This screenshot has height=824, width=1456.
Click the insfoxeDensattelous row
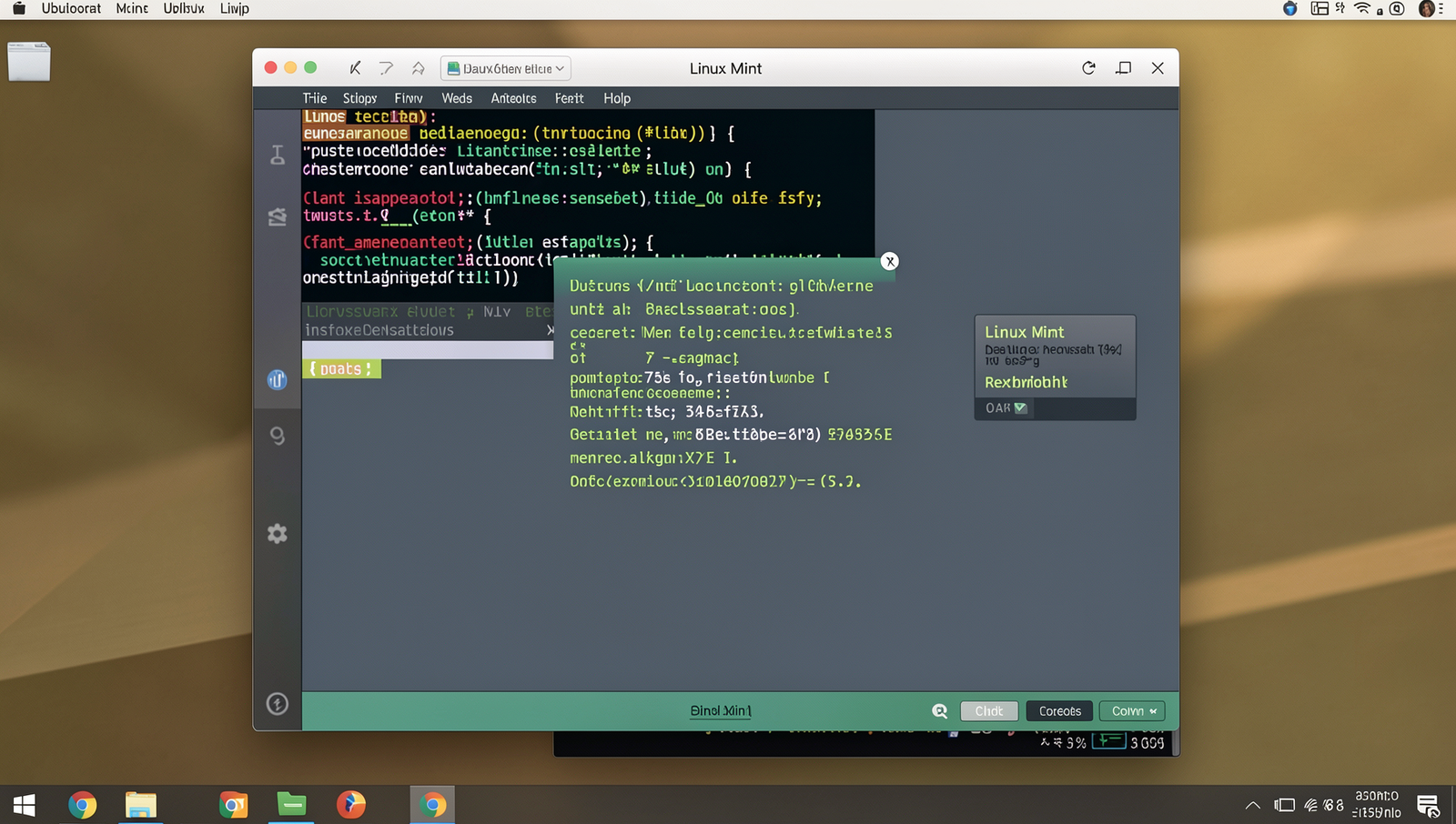(427, 330)
